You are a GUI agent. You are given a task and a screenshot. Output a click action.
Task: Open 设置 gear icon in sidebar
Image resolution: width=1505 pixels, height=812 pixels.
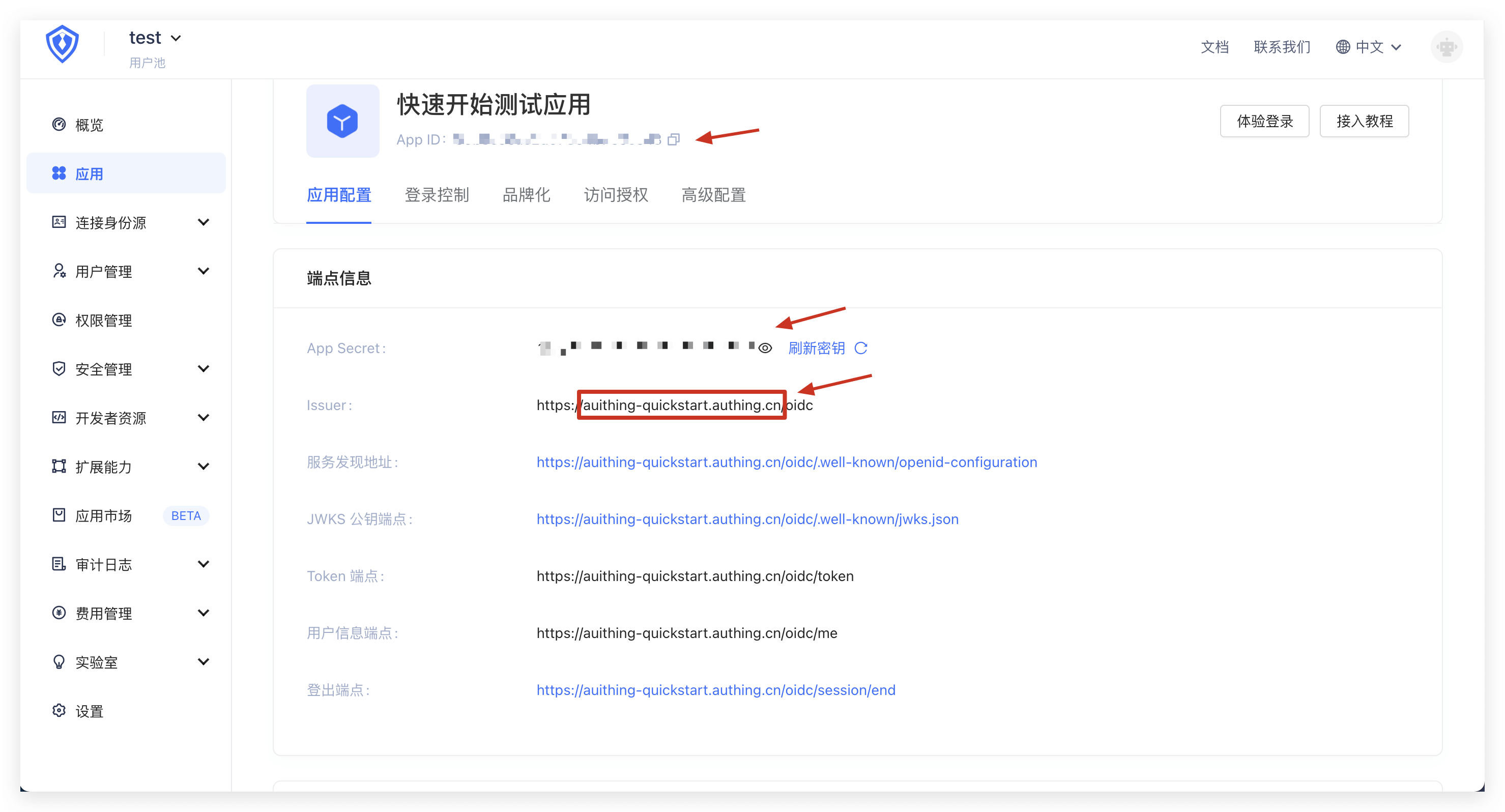click(x=59, y=711)
